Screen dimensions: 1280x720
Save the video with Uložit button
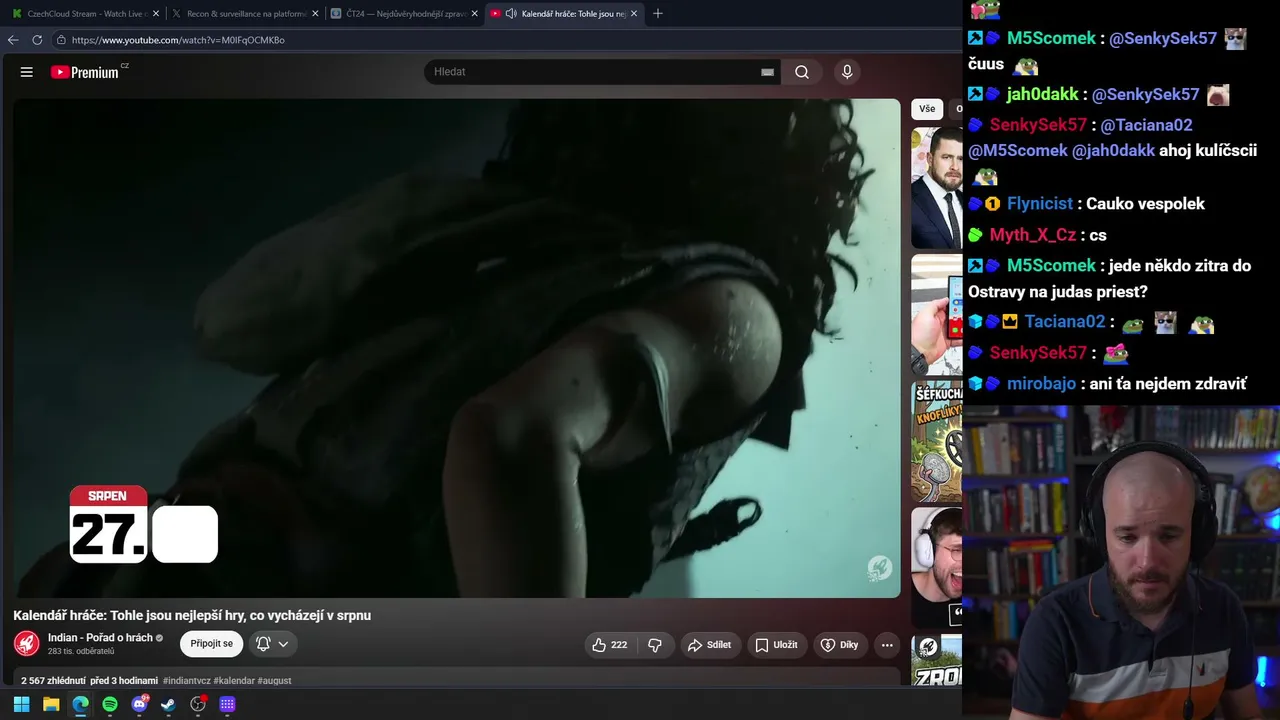click(776, 645)
